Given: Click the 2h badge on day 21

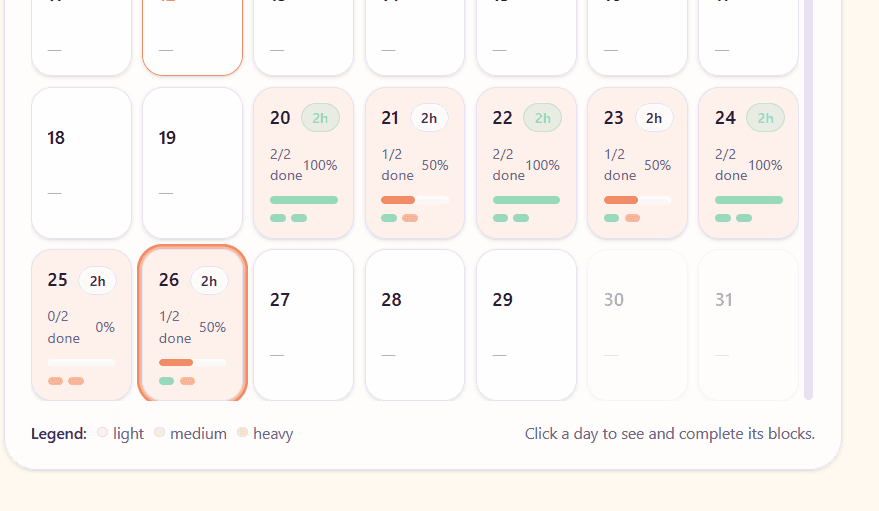Looking at the screenshot, I should coord(429,118).
